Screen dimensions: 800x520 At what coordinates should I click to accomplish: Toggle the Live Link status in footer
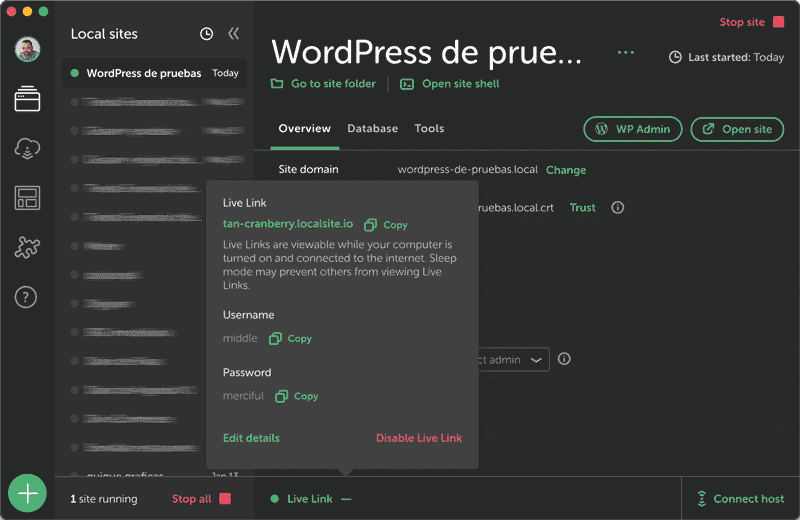coord(311,499)
